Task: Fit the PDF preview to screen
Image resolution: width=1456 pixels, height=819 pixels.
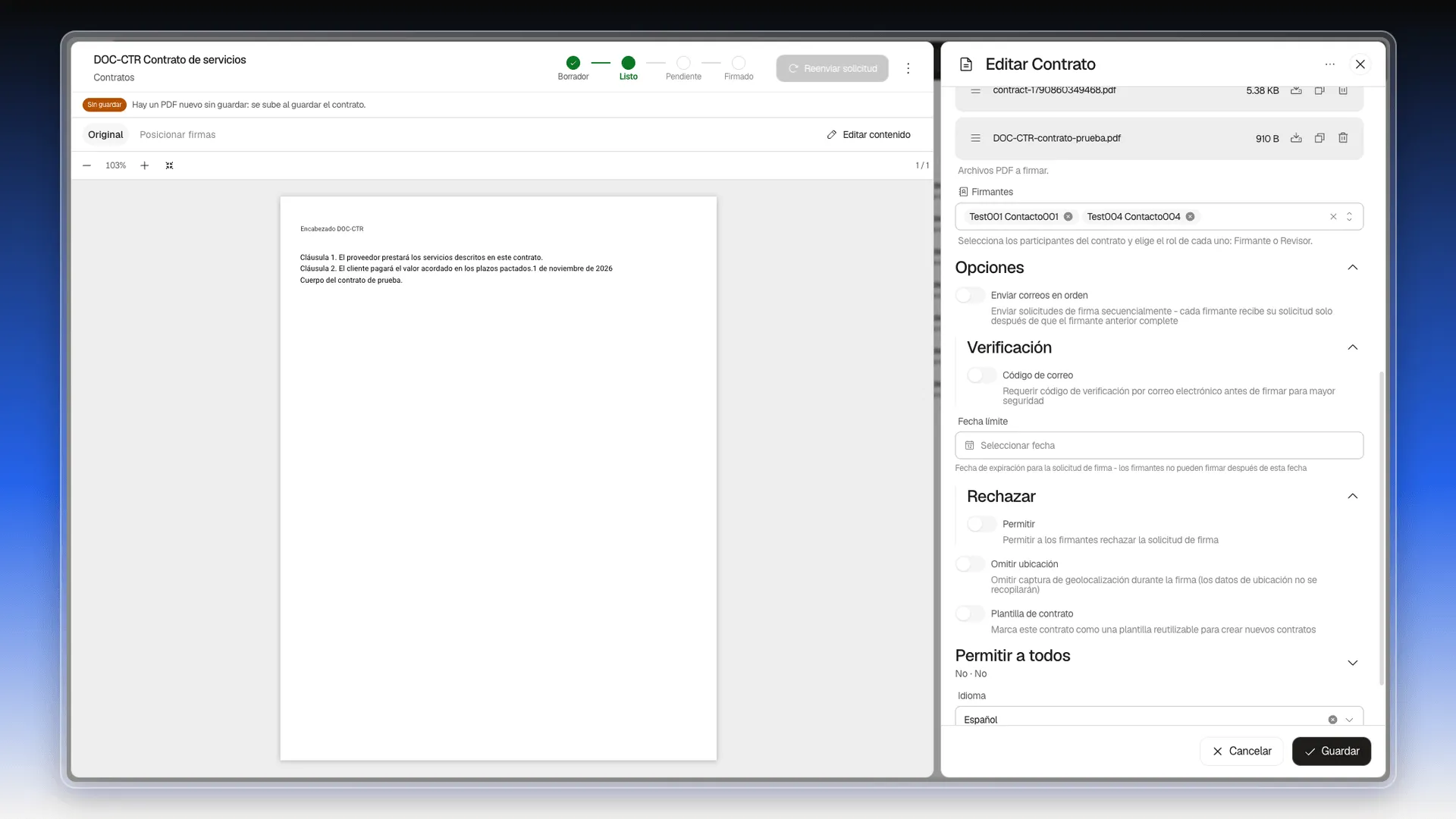Action: coord(169,165)
